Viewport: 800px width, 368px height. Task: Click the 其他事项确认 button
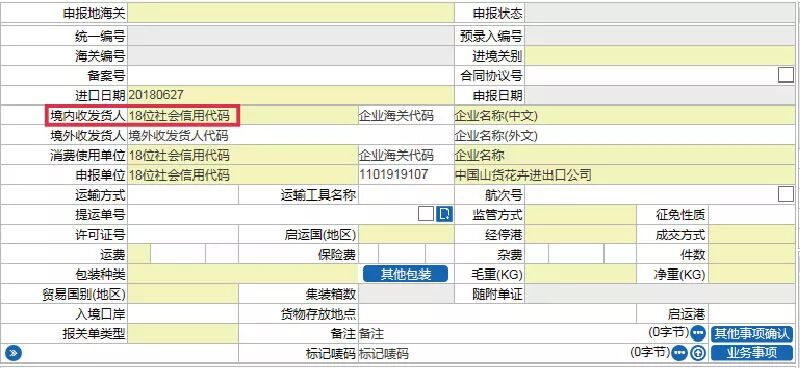click(752, 334)
